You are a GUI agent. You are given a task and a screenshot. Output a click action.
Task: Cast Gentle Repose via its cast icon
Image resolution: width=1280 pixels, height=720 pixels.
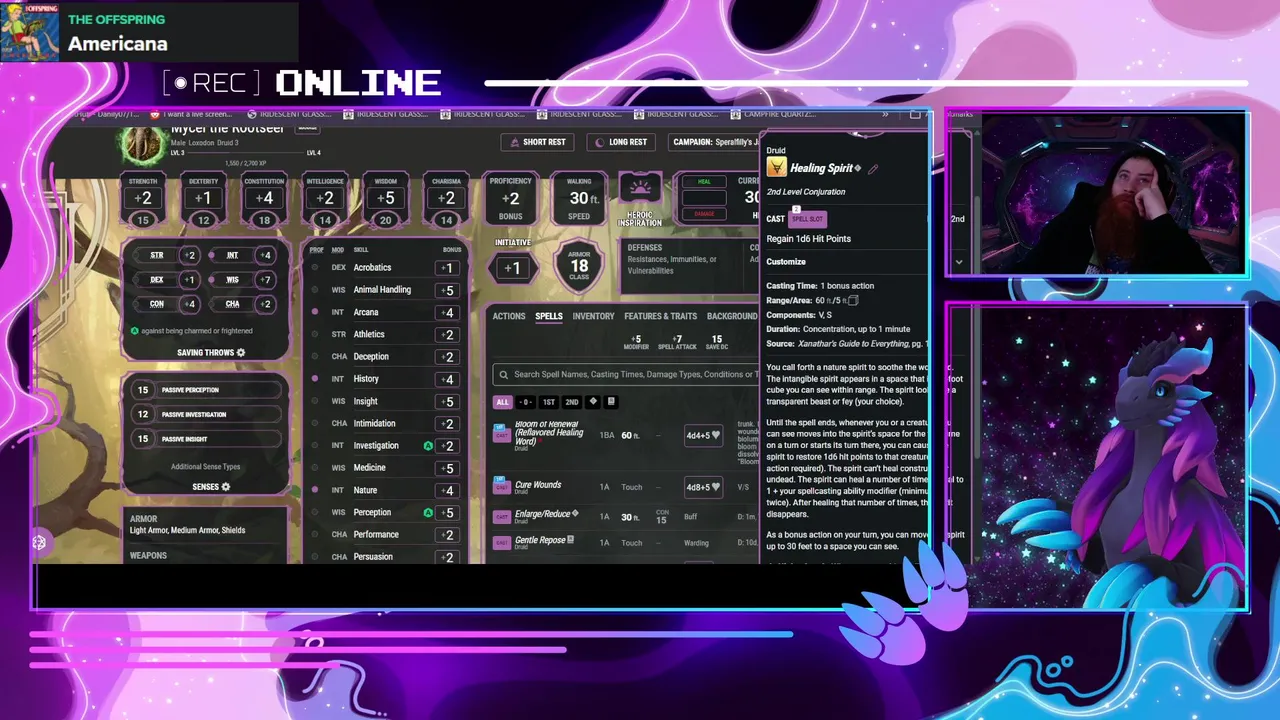point(502,543)
